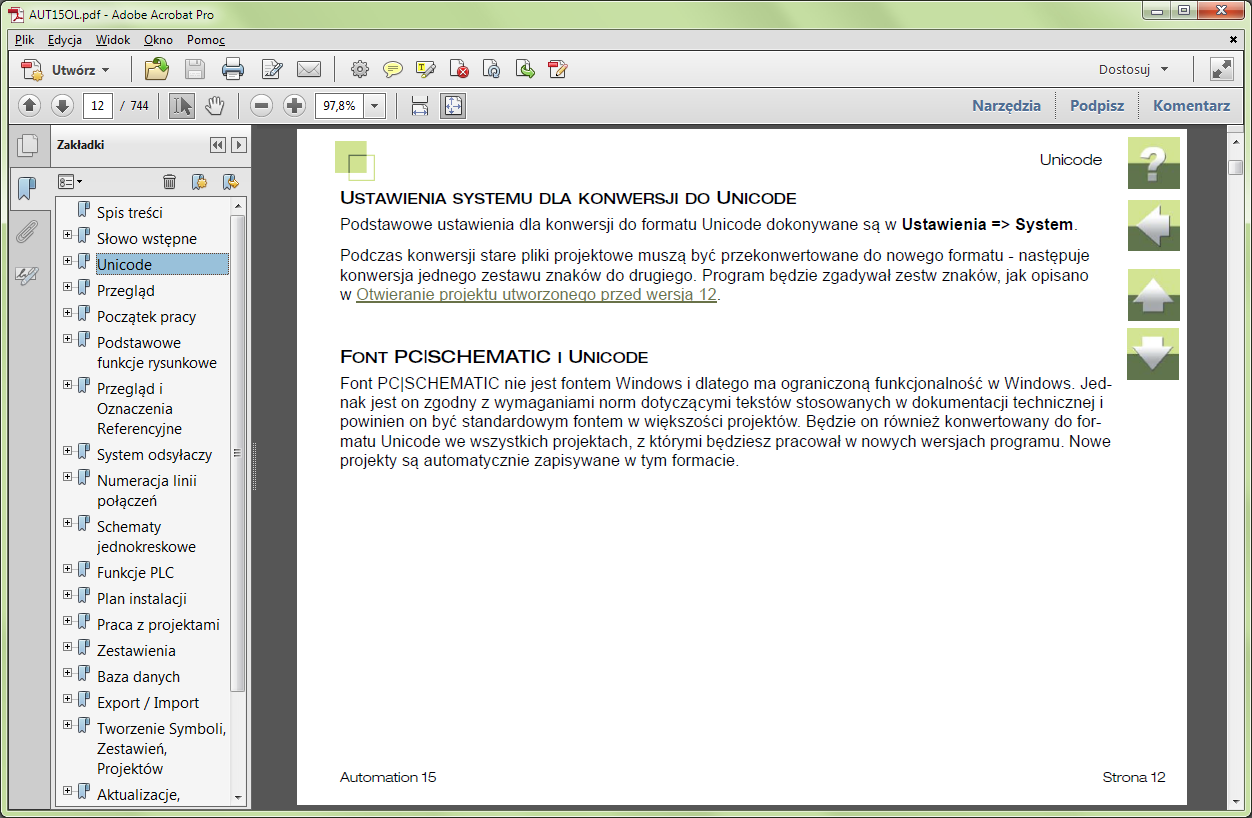Expand the Przegląd bookmark node
This screenshot has height=818, width=1252.
[x=68, y=287]
